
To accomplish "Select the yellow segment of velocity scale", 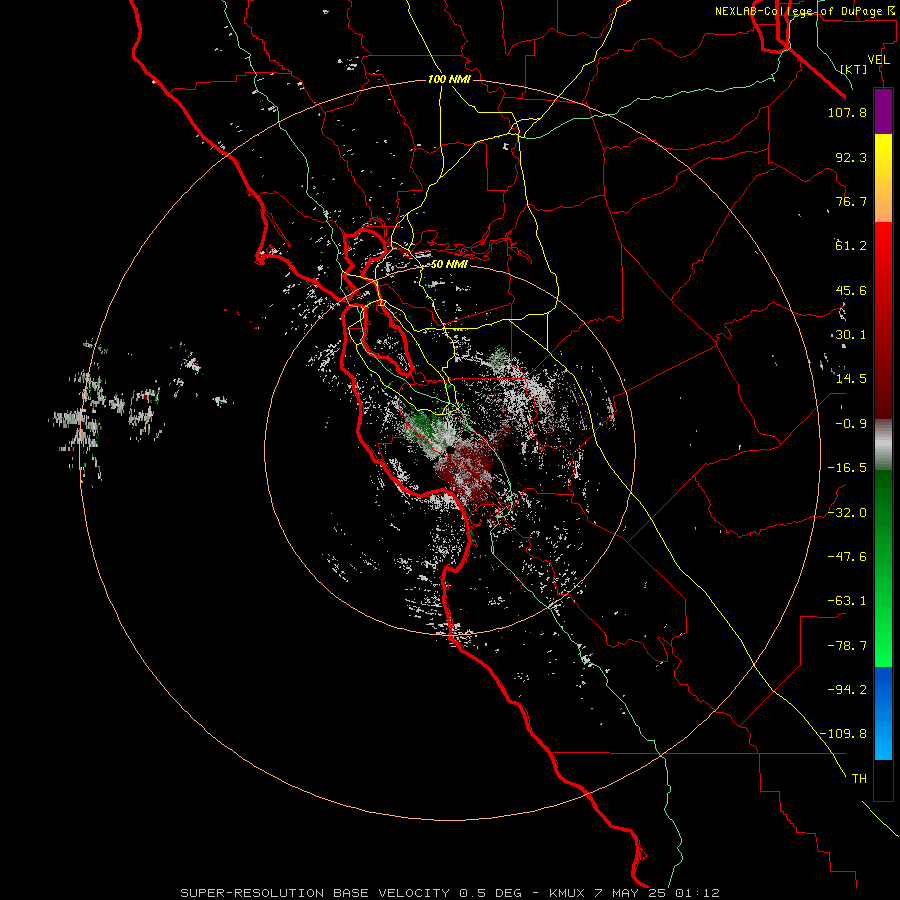I will [x=883, y=177].
